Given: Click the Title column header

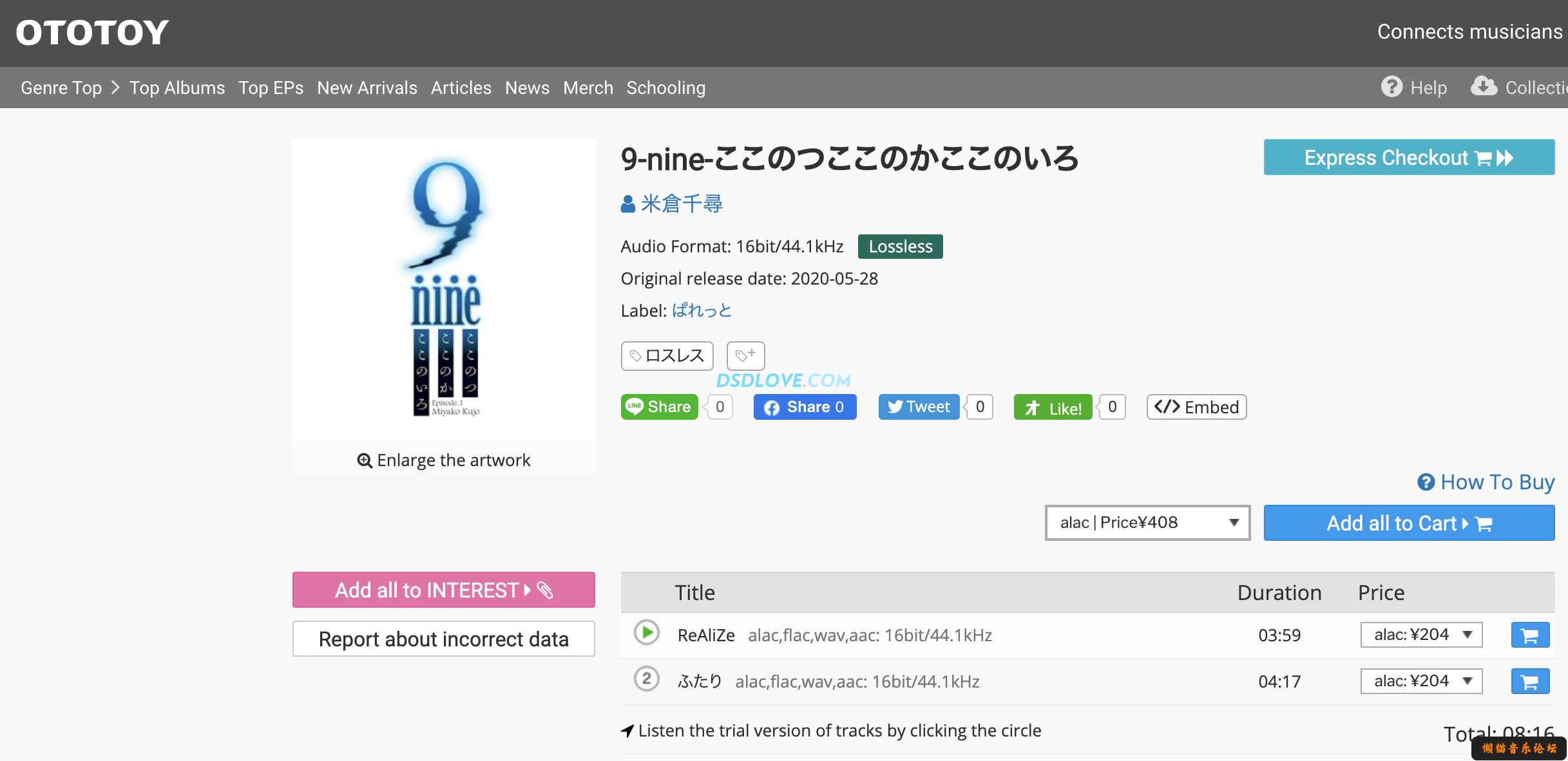Looking at the screenshot, I should (694, 592).
